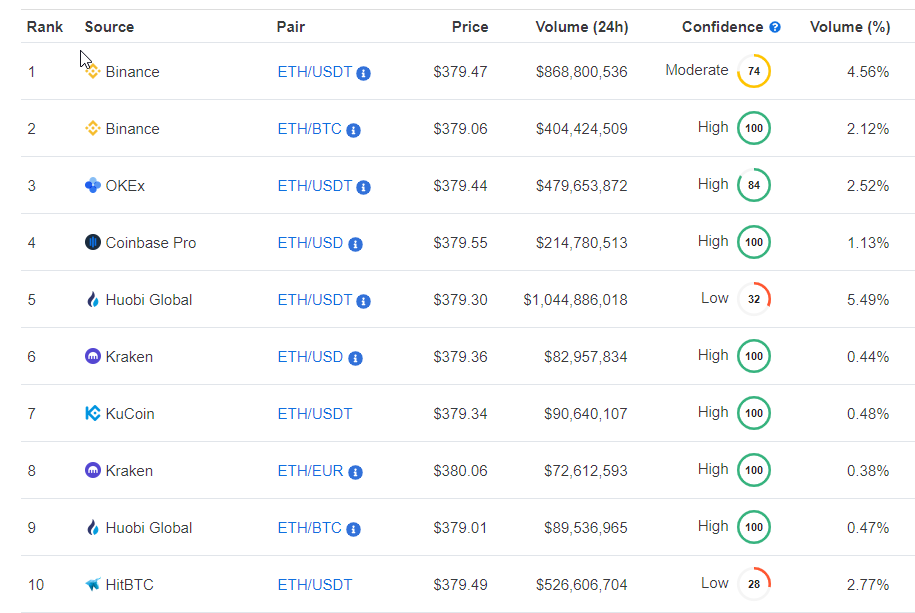Image resolution: width=915 pixels, height=613 pixels.
Task: Click the volume $868,800,536
Action: (582, 72)
